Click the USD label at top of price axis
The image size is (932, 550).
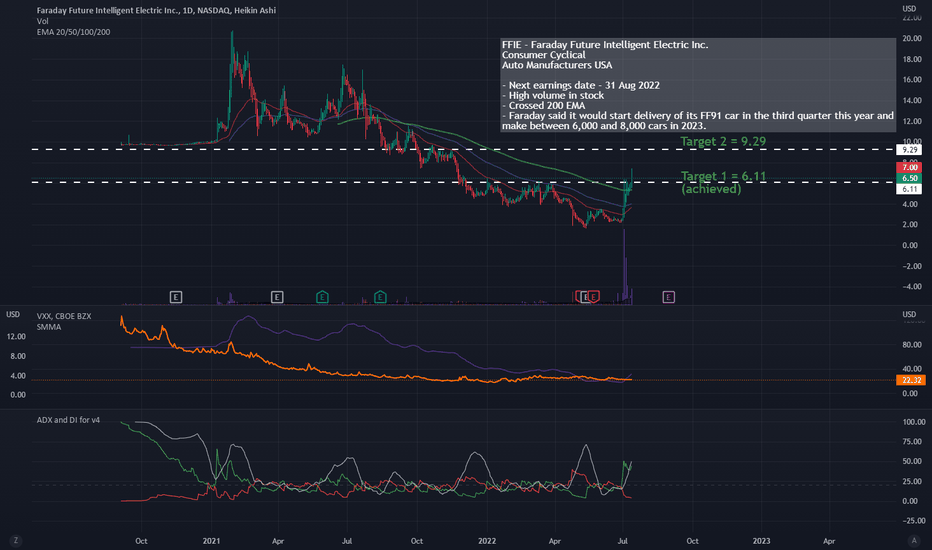[x=909, y=8]
